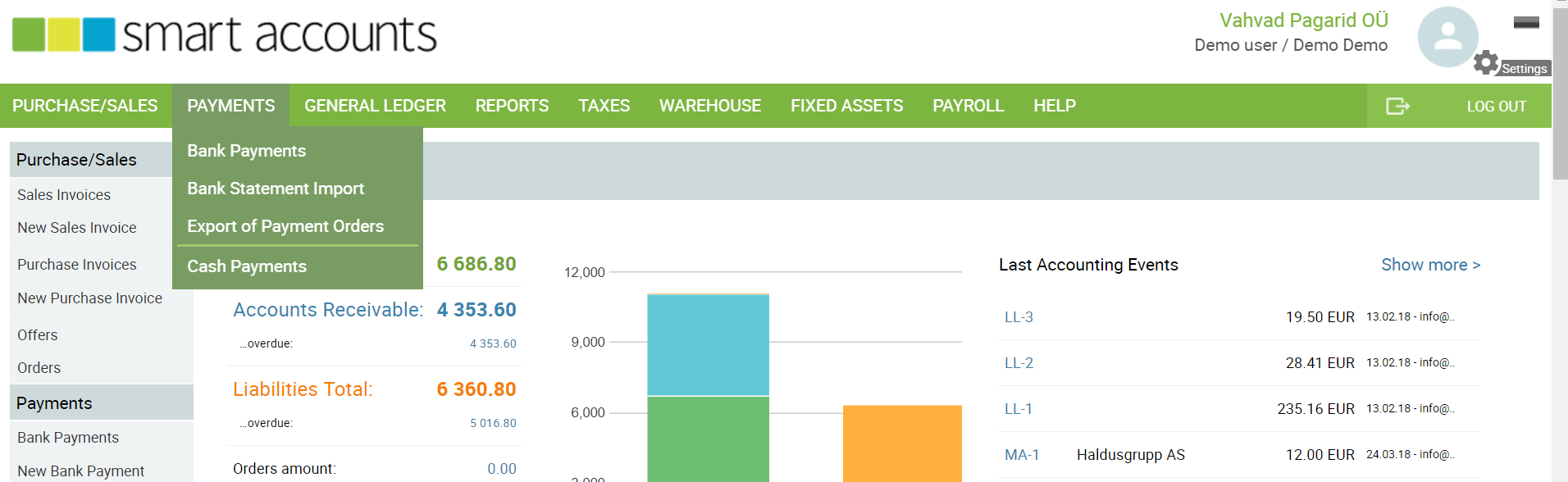Click Liabilities Total label
Image resolution: width=1568 pixels, height=482 pixels.
(303, 389)
